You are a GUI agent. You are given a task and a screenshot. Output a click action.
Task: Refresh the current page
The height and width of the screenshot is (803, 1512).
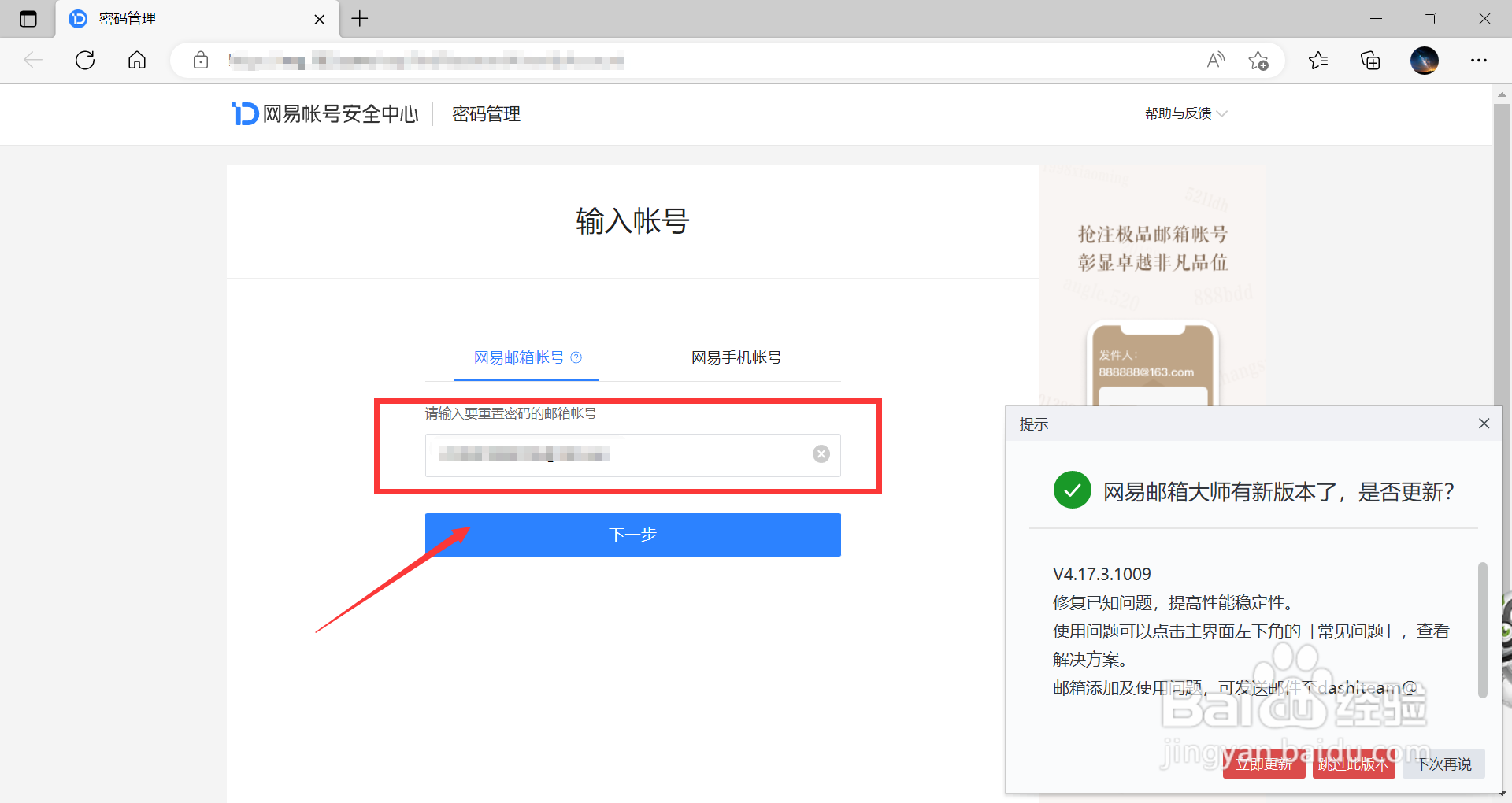[85, 60]
